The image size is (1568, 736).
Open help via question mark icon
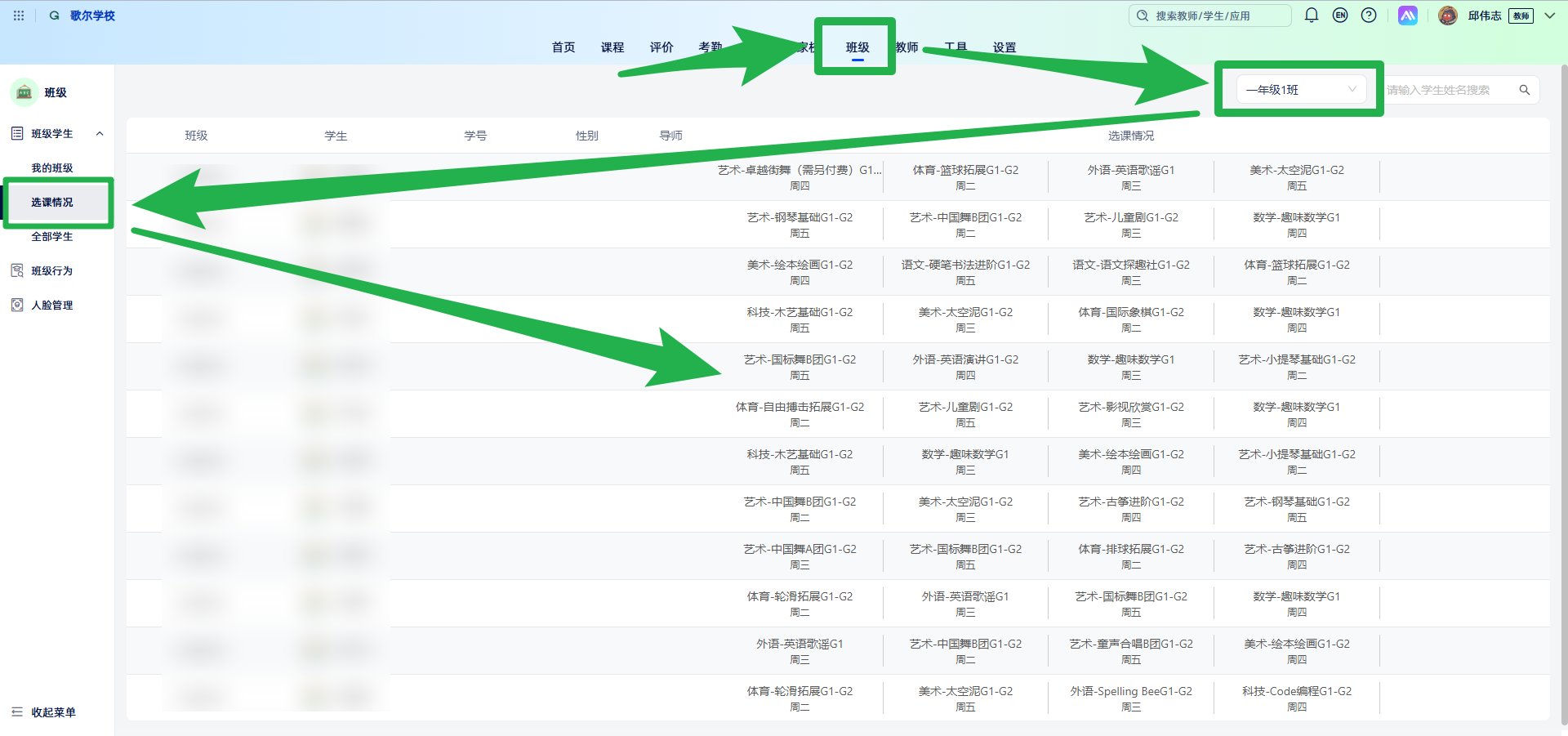click(1369, 16)
